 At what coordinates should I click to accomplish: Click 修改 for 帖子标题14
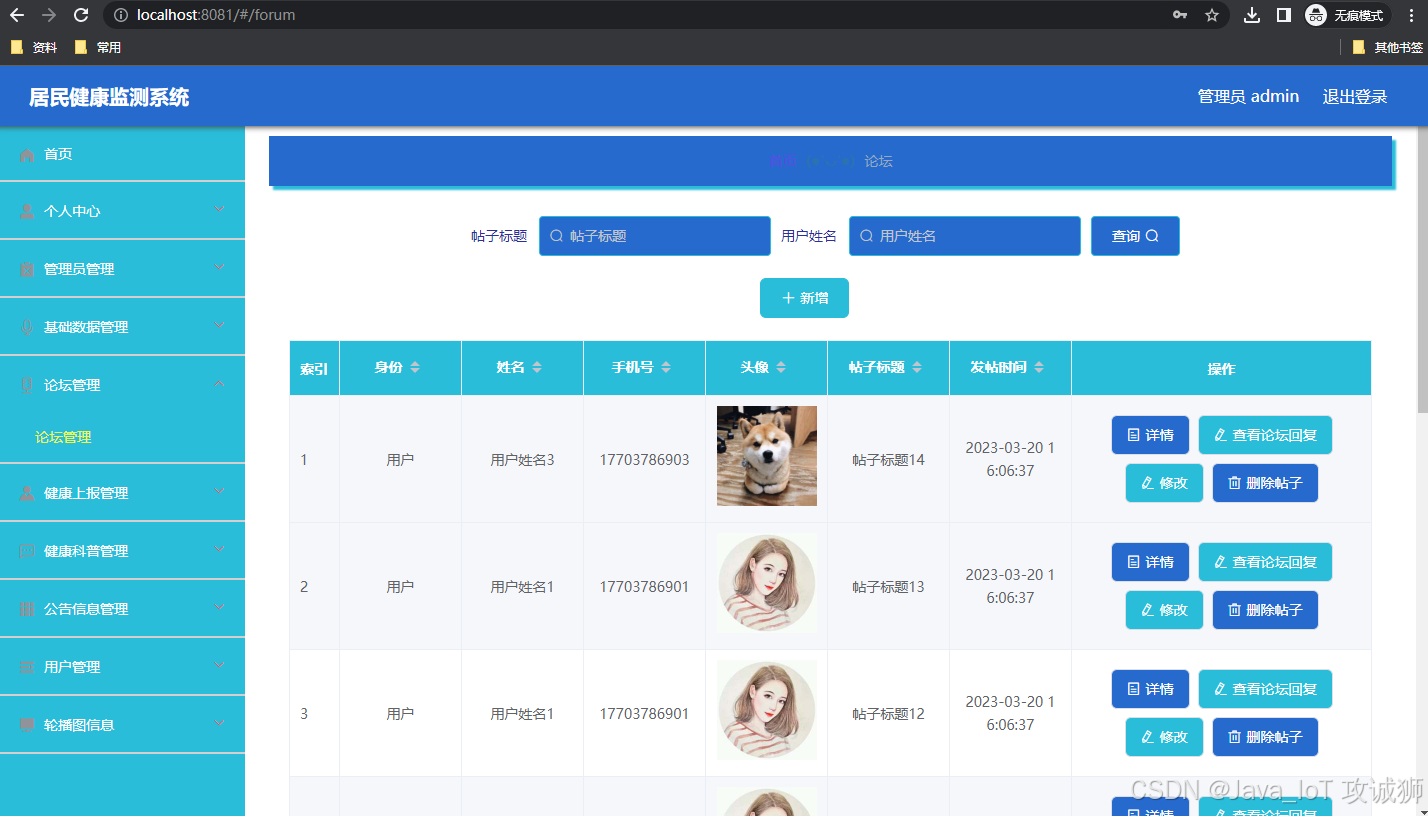[1164, 483]
